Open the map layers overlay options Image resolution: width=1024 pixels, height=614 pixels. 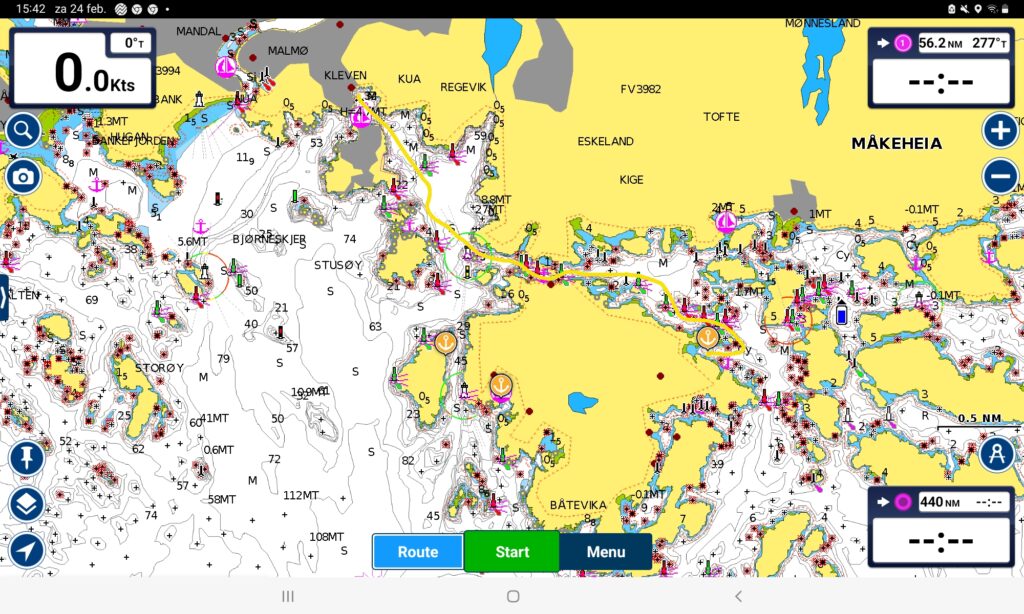point(27,504)
